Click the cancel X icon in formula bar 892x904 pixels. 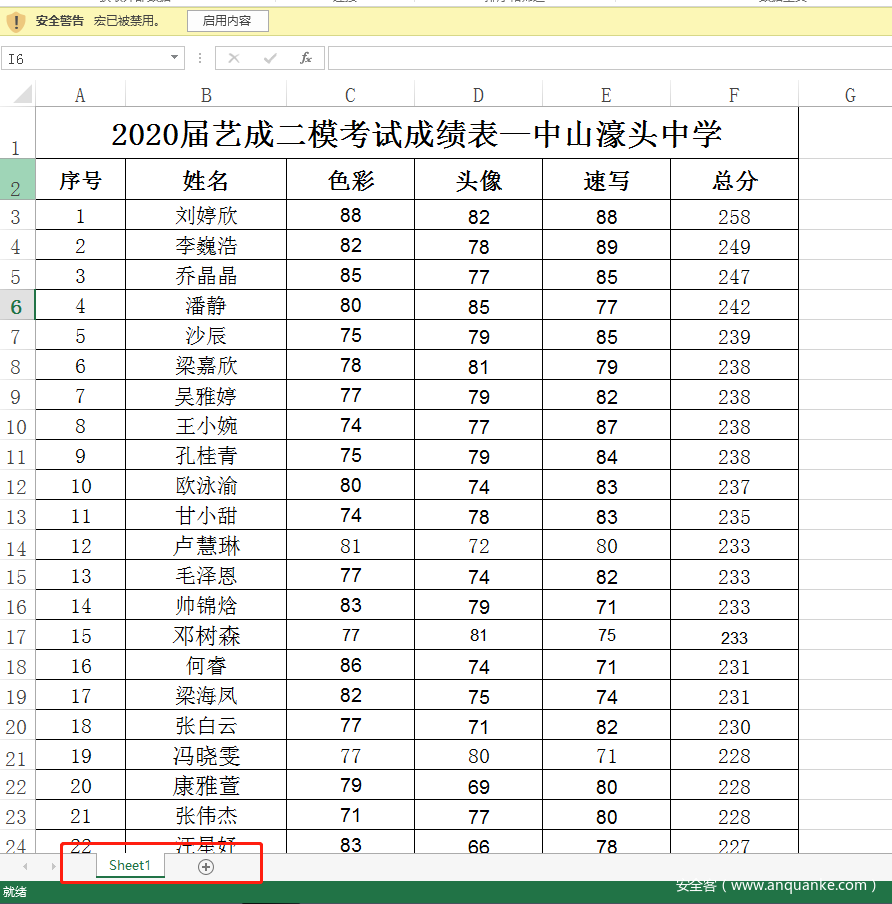(234, 59)
